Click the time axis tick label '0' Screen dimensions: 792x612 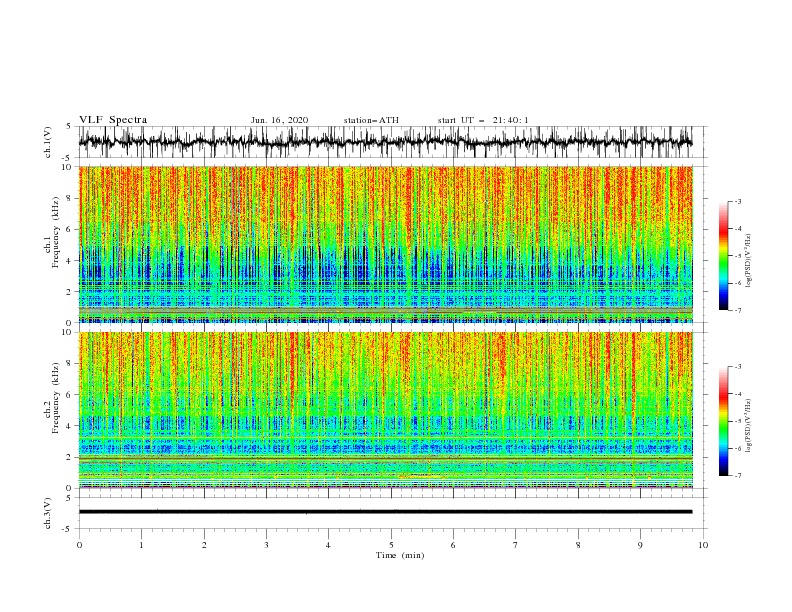point(79,545)
